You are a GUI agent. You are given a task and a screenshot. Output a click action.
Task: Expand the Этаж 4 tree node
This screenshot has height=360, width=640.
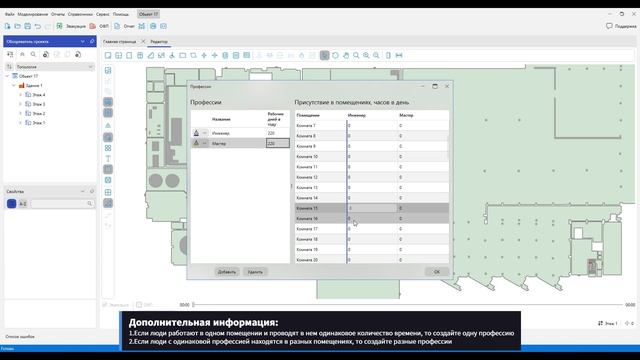[20, 95]
